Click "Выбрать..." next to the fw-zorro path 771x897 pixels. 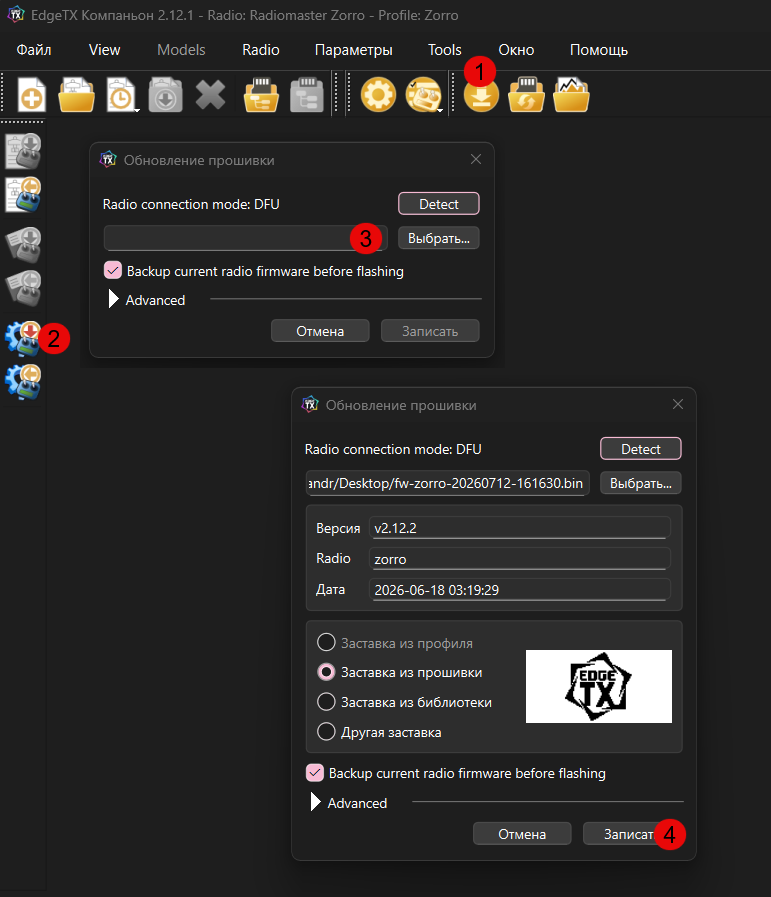tap(641, 483)
